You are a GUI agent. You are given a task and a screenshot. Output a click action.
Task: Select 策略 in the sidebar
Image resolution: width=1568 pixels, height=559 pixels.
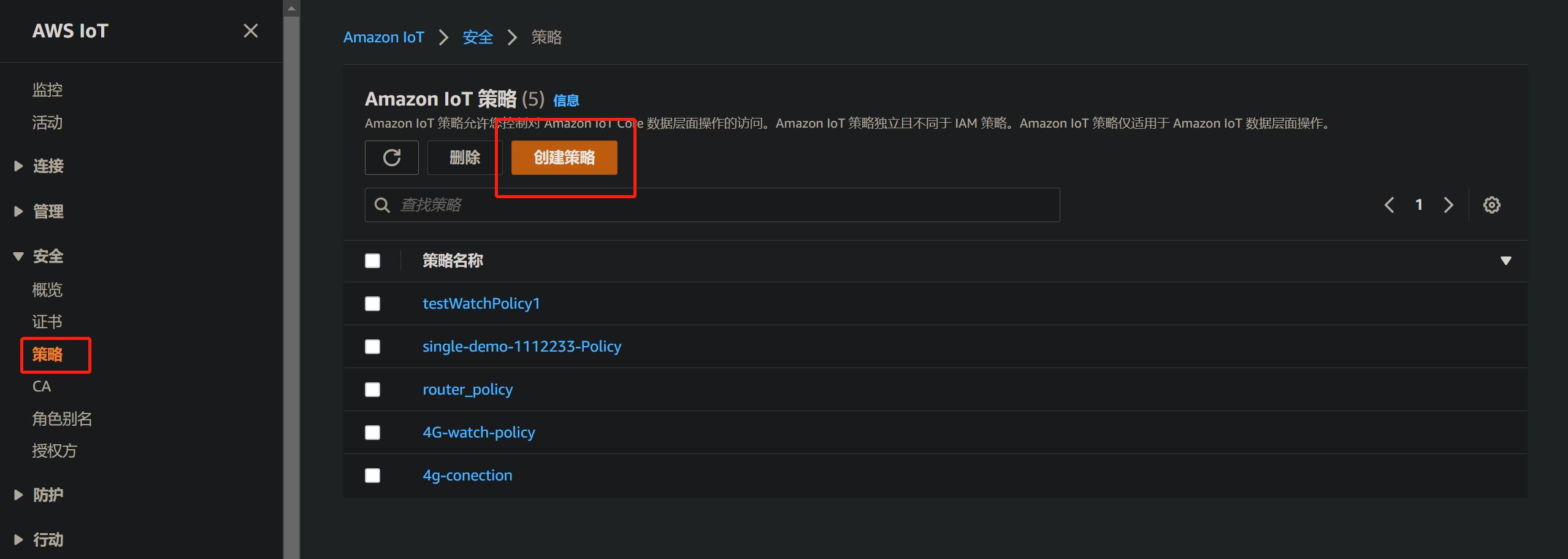pyautogui.click(x=47, y=354)
